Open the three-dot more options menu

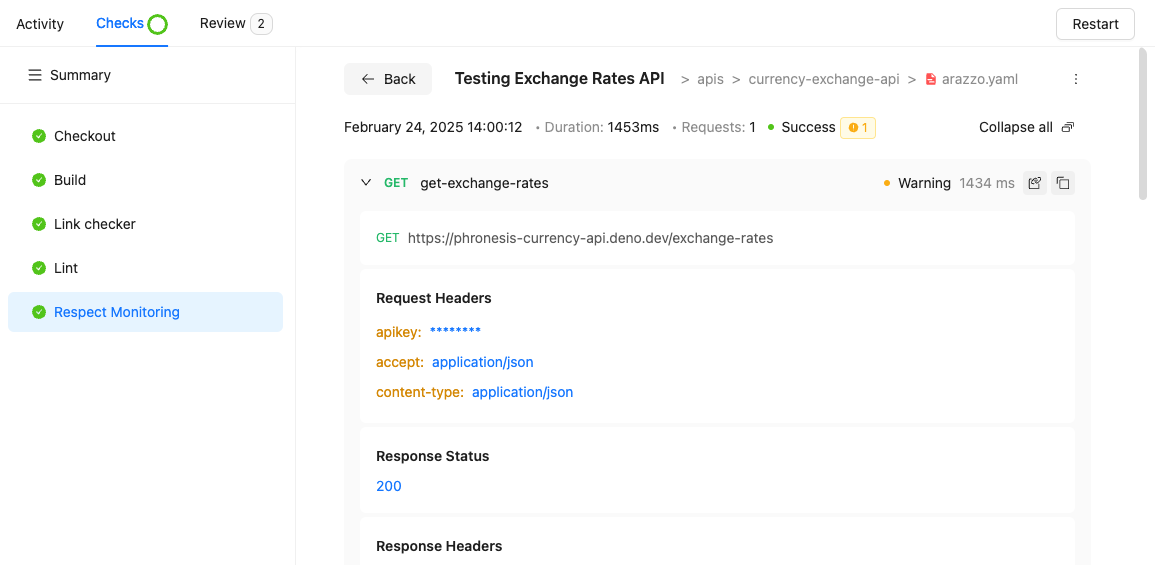pos(1075,79)
